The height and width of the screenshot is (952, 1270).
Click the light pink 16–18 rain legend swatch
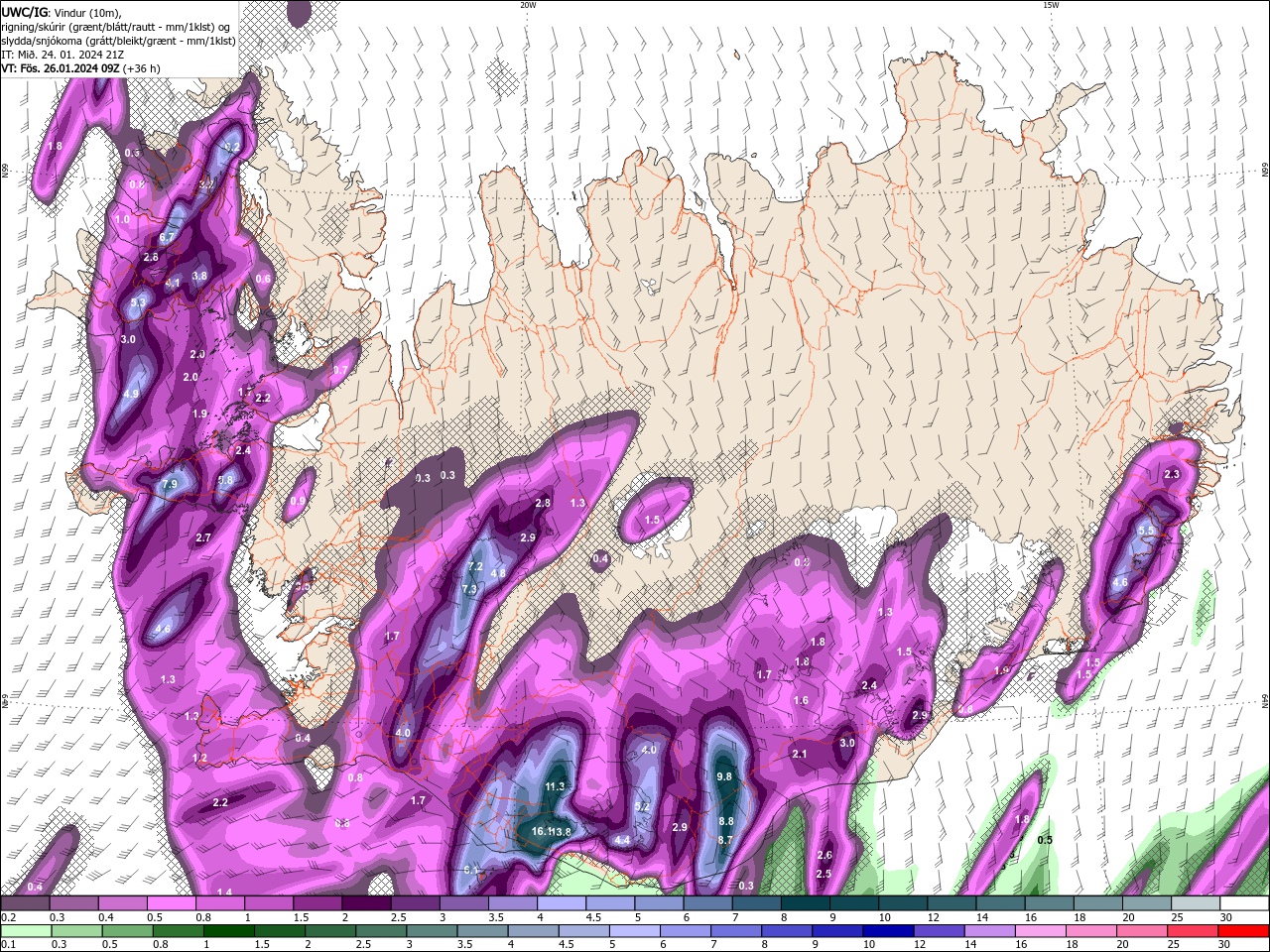click(x=1041, y=931)
